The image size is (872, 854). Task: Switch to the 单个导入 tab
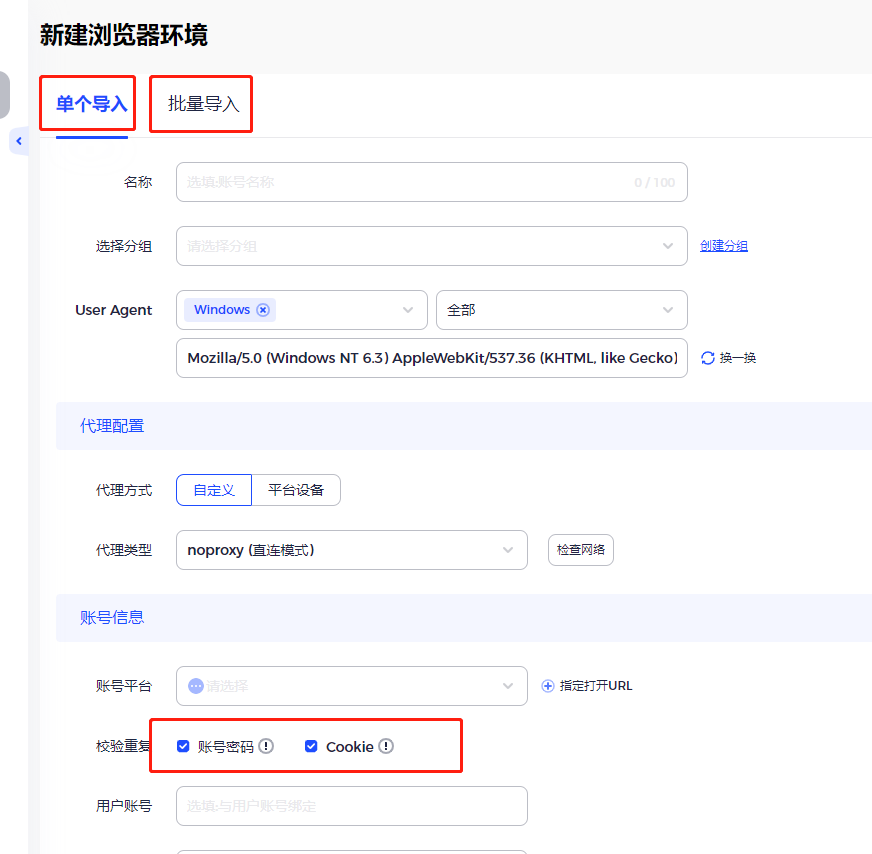click(92, 104)
